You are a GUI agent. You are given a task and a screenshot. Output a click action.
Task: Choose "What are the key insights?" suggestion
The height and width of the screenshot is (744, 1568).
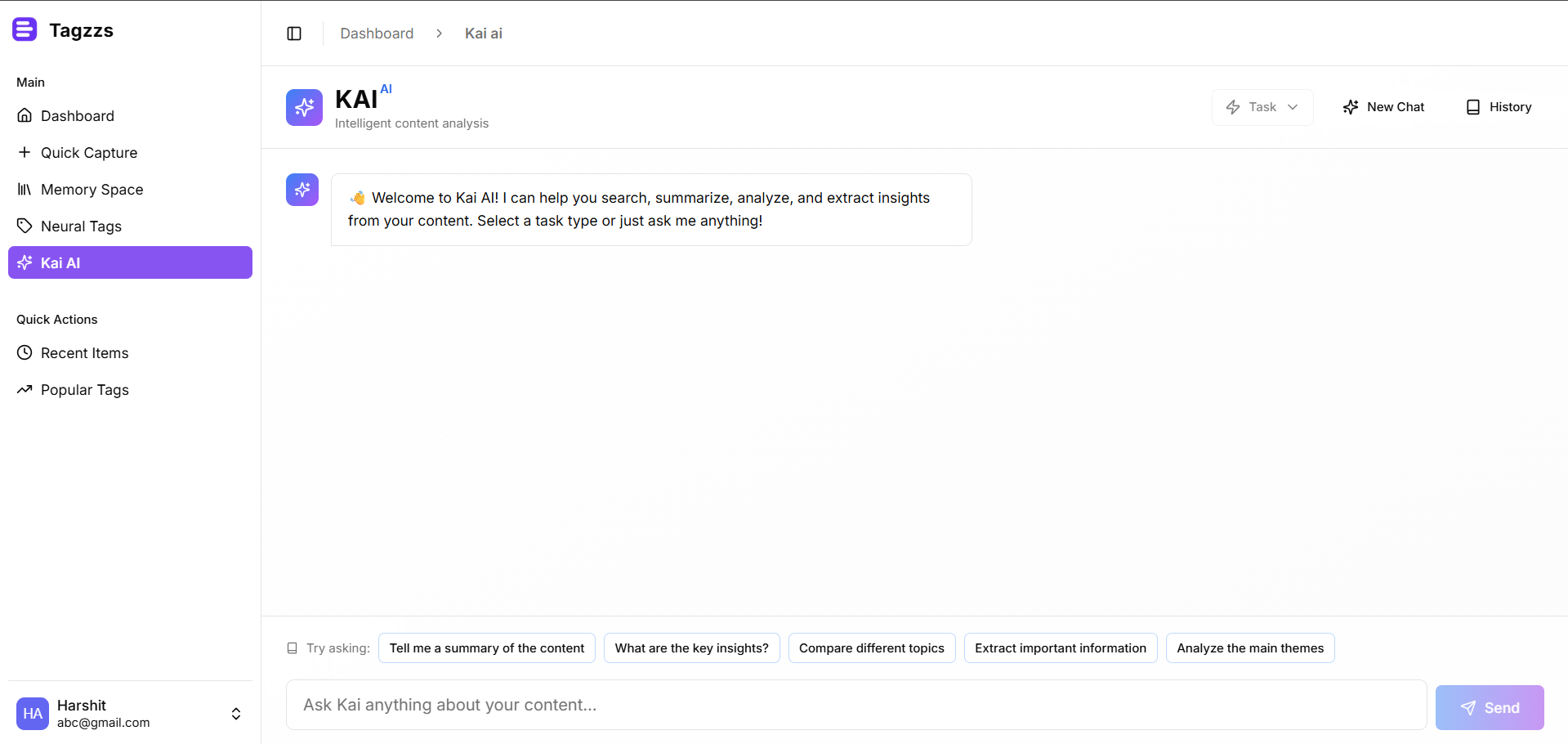click(691, 648)
